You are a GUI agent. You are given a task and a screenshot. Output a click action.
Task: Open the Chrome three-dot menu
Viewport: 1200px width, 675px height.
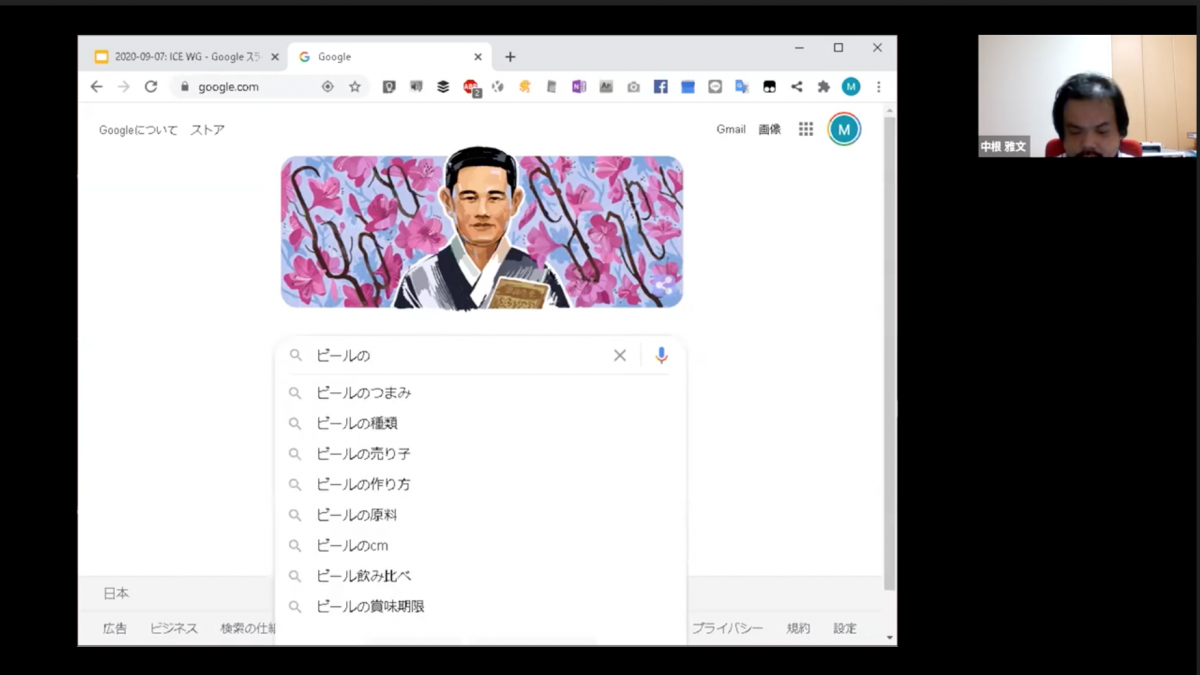tap(878, 87)
